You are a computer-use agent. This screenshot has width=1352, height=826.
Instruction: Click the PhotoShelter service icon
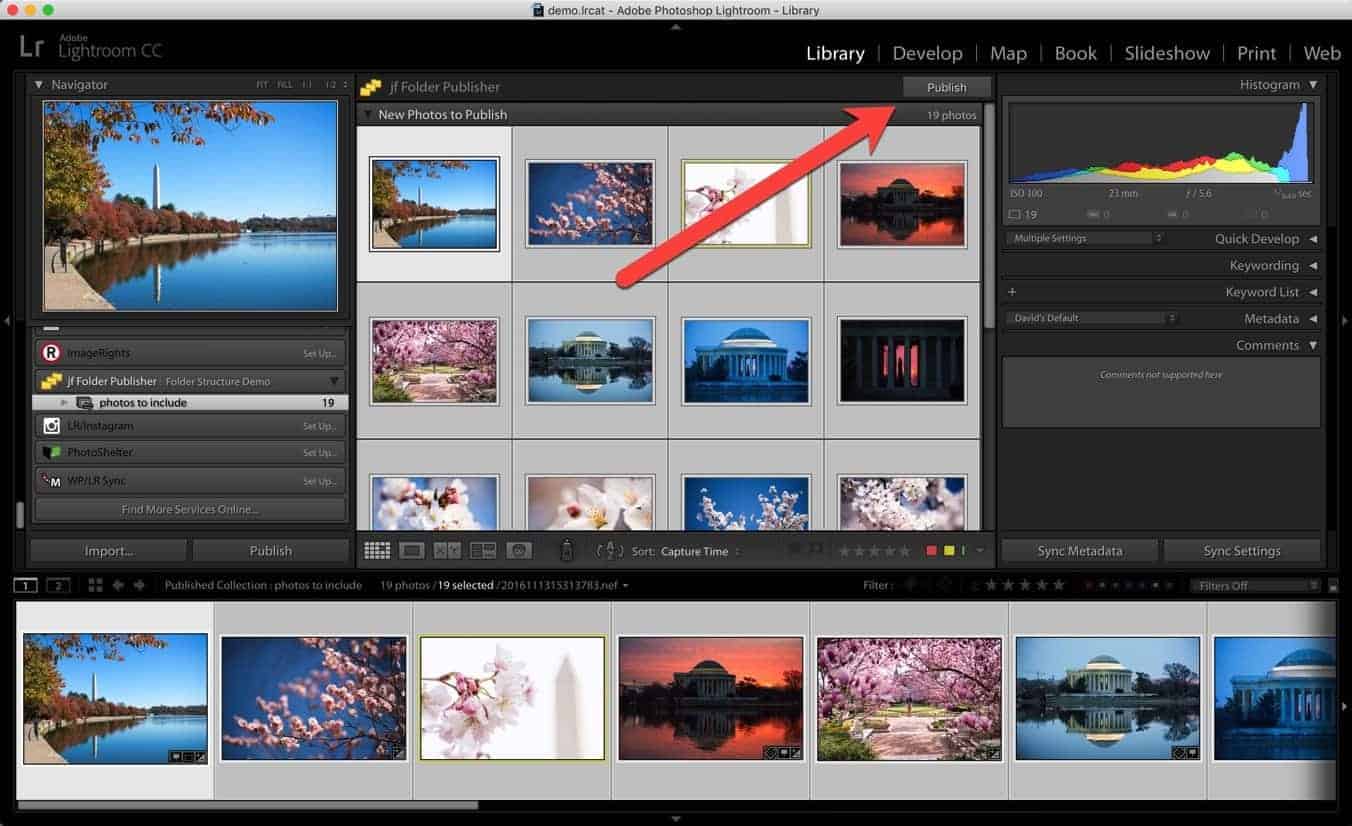pyautogui.click(x=51, y=453)
